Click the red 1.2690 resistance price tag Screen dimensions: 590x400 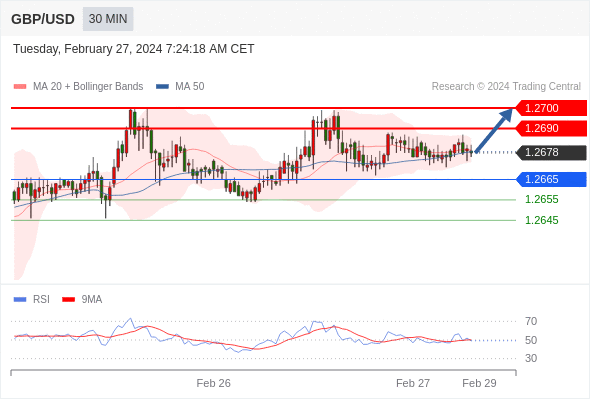(x=551, y=128)
